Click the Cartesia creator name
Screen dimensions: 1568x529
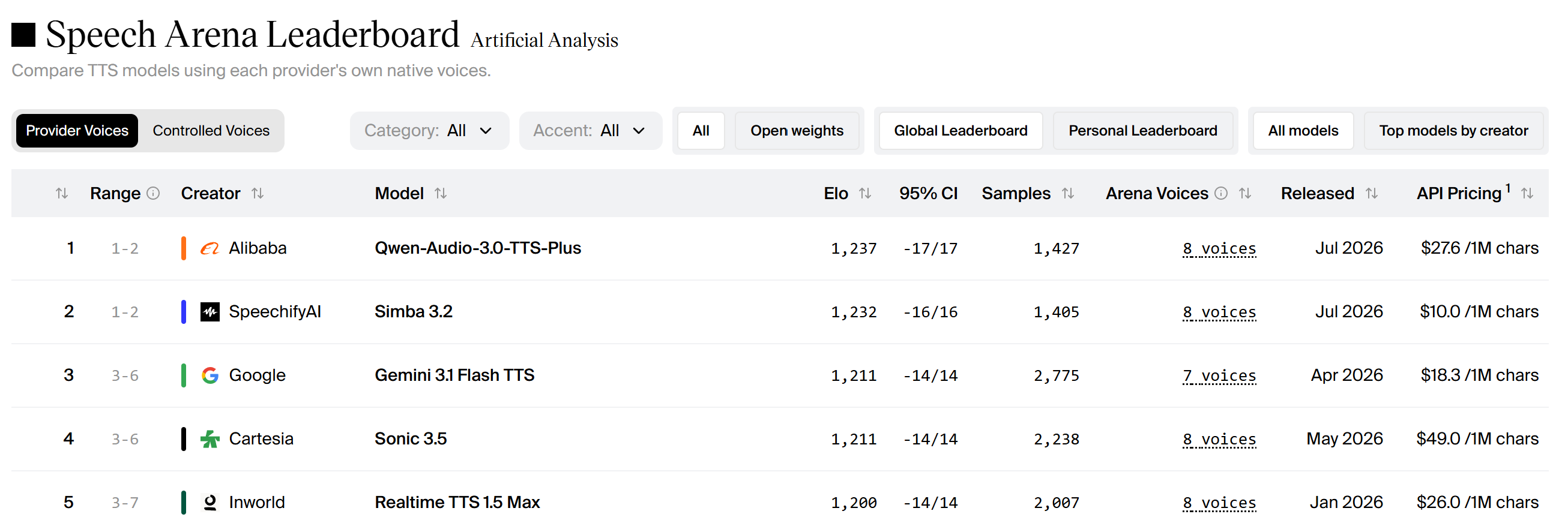click(261, 439)
